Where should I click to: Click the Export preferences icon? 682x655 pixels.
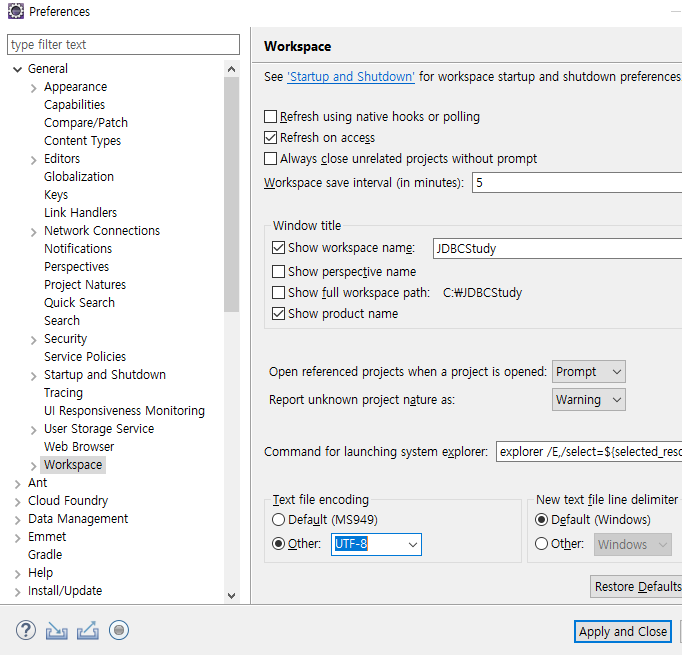pos(88,630)
